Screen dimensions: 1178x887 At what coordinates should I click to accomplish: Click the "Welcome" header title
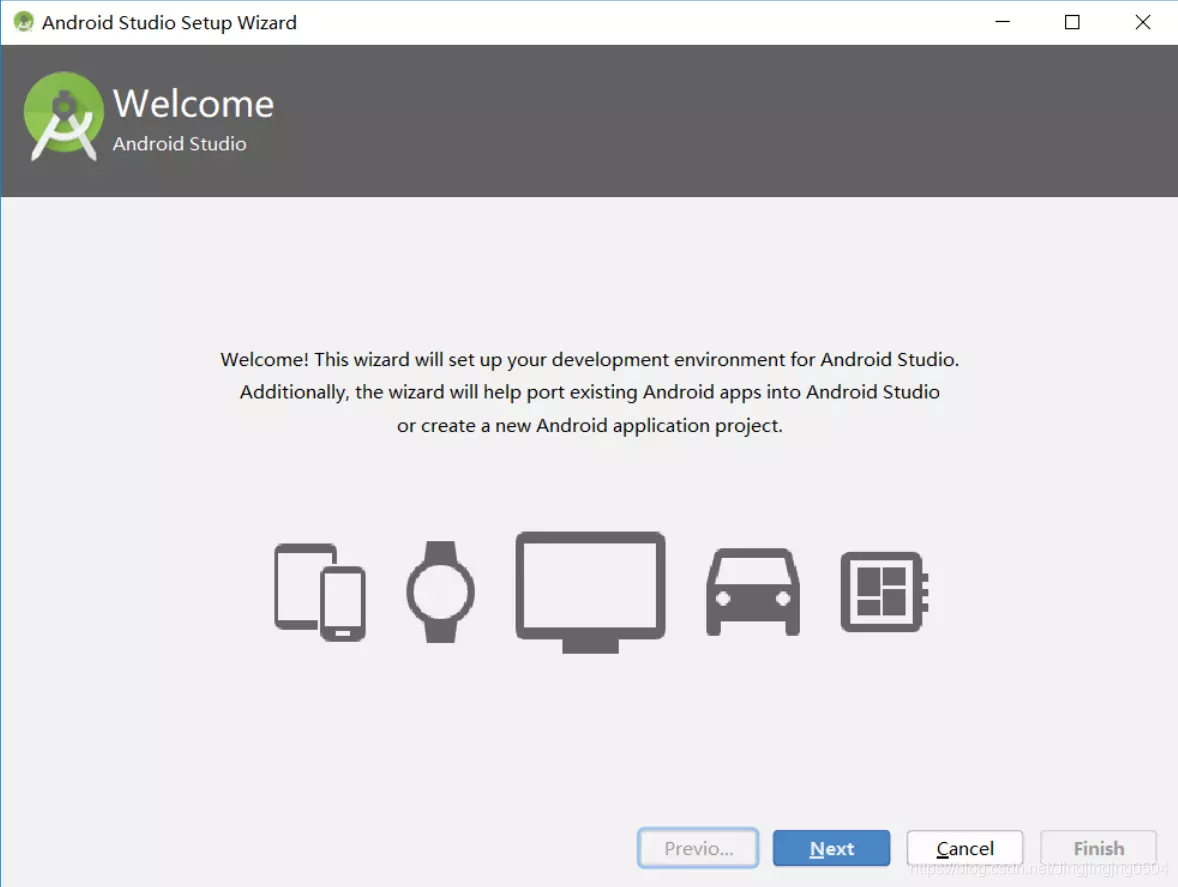click(x=193, y=104)
